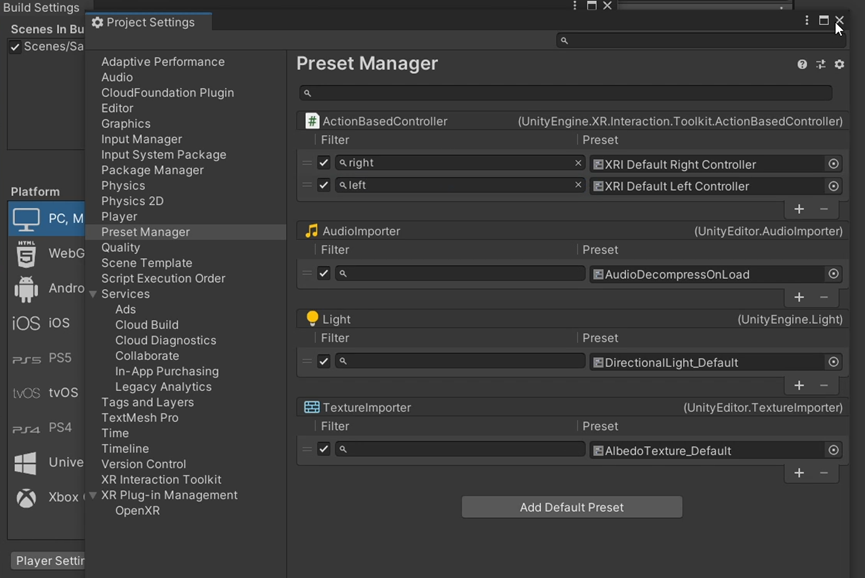The height and width of the screenshot is (578, 865).
Task: Toggle the AlbedoTexture_Default preset checkbox
Action: pos(324,449)
